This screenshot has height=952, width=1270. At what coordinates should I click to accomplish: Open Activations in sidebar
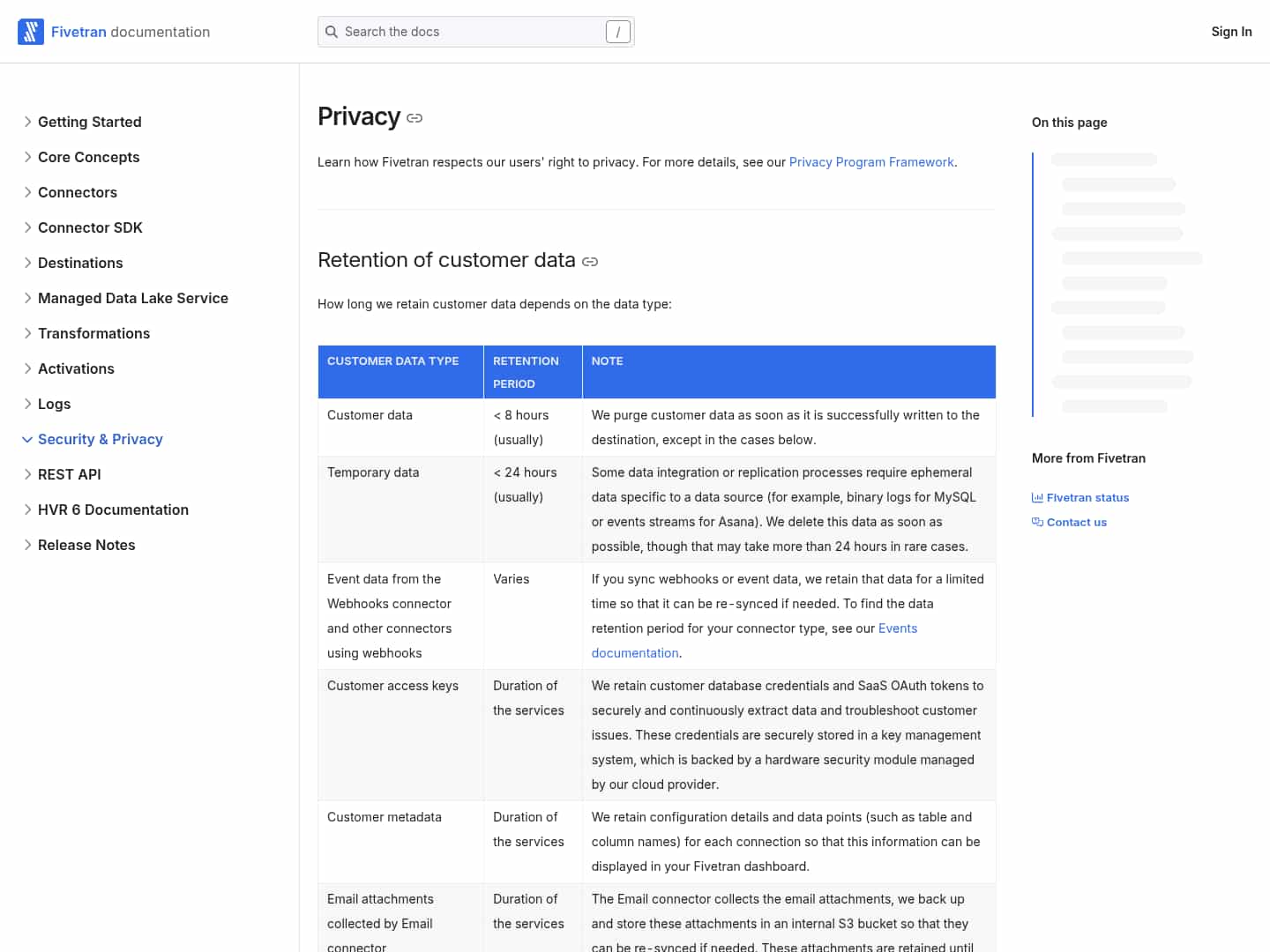tap(76, 368)
